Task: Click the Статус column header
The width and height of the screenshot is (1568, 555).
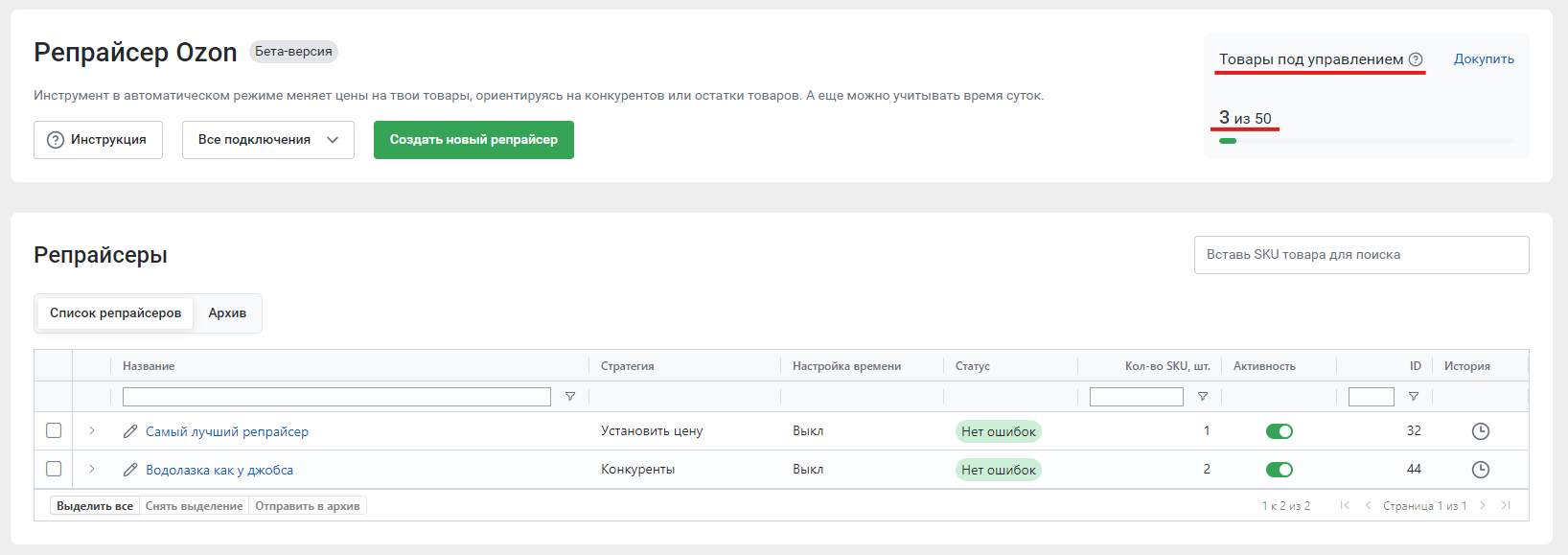Action: pos(973,366)
